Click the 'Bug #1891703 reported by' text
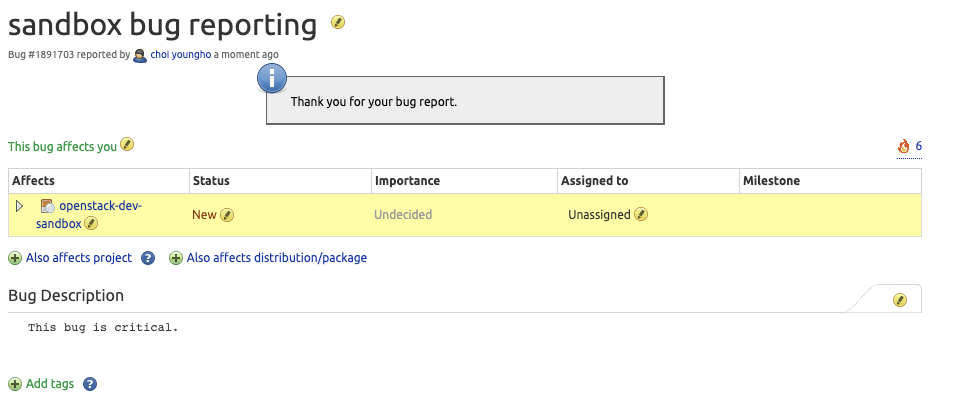 (x=69, y=54)
